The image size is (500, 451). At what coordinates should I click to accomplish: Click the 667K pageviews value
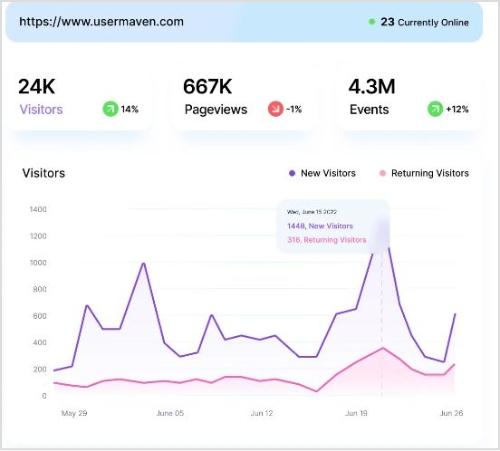[207, 87]
